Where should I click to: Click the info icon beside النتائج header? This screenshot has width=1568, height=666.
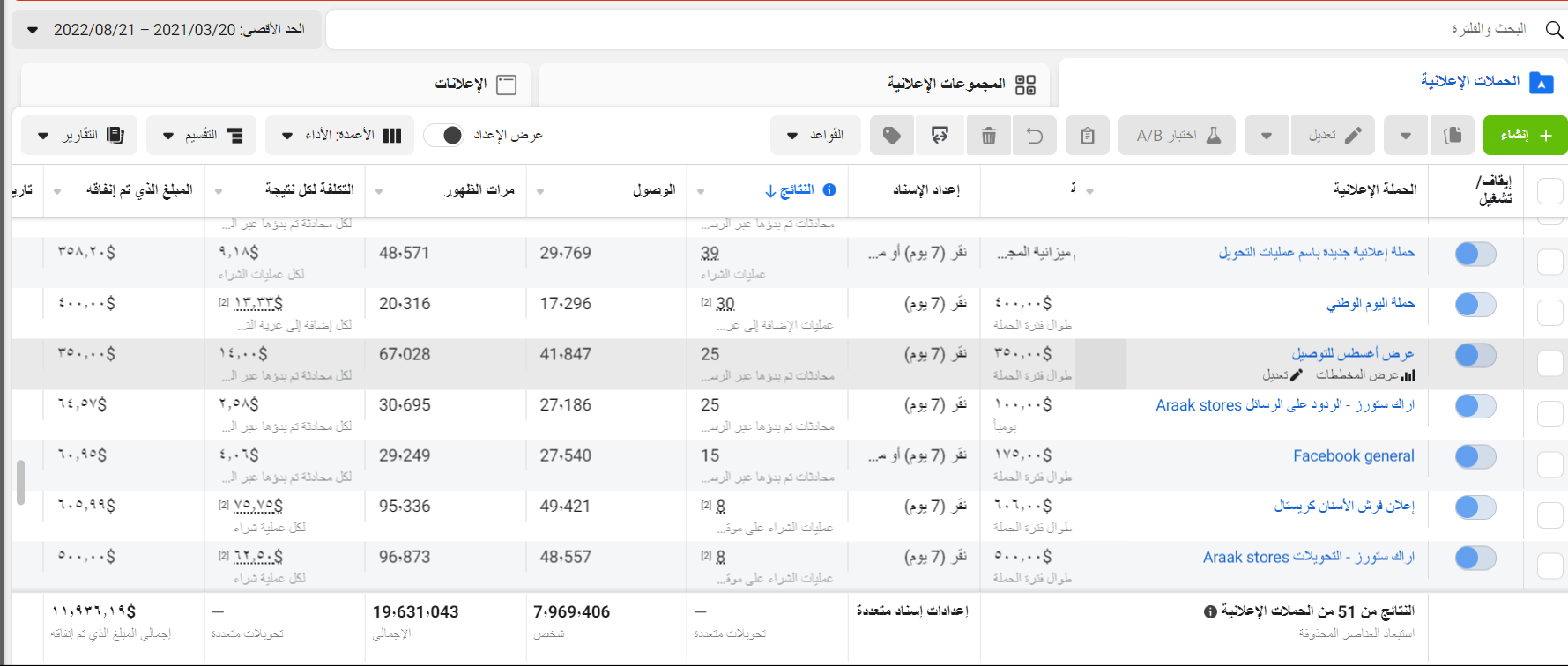point(829,190)
